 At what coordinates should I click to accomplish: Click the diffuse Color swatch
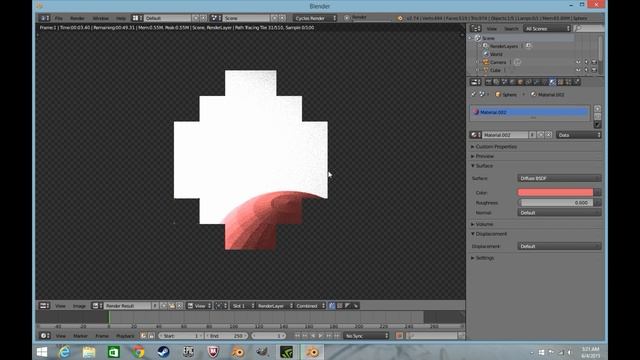coord(555,192)
